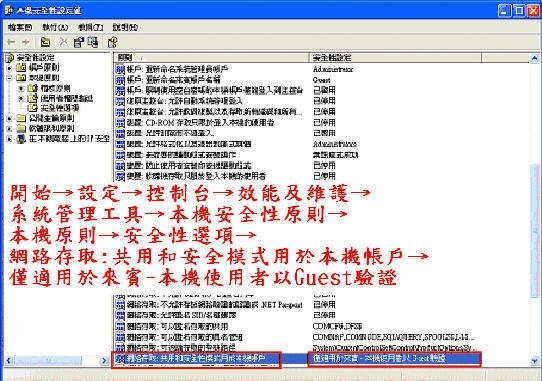This screenshot has width=542, height=381.
Task: Expand the IP 安全性原則 tree node
Action: pyautogui.click(x=10, y=139)
